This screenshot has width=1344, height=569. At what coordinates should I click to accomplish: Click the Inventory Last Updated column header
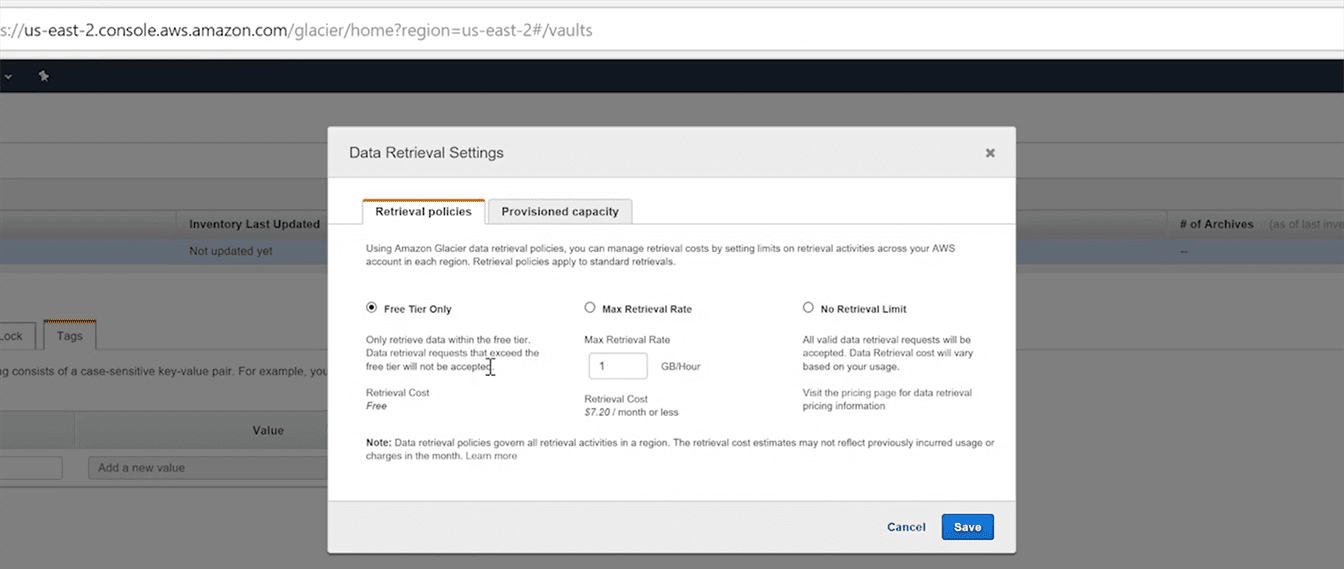point(254,224)
